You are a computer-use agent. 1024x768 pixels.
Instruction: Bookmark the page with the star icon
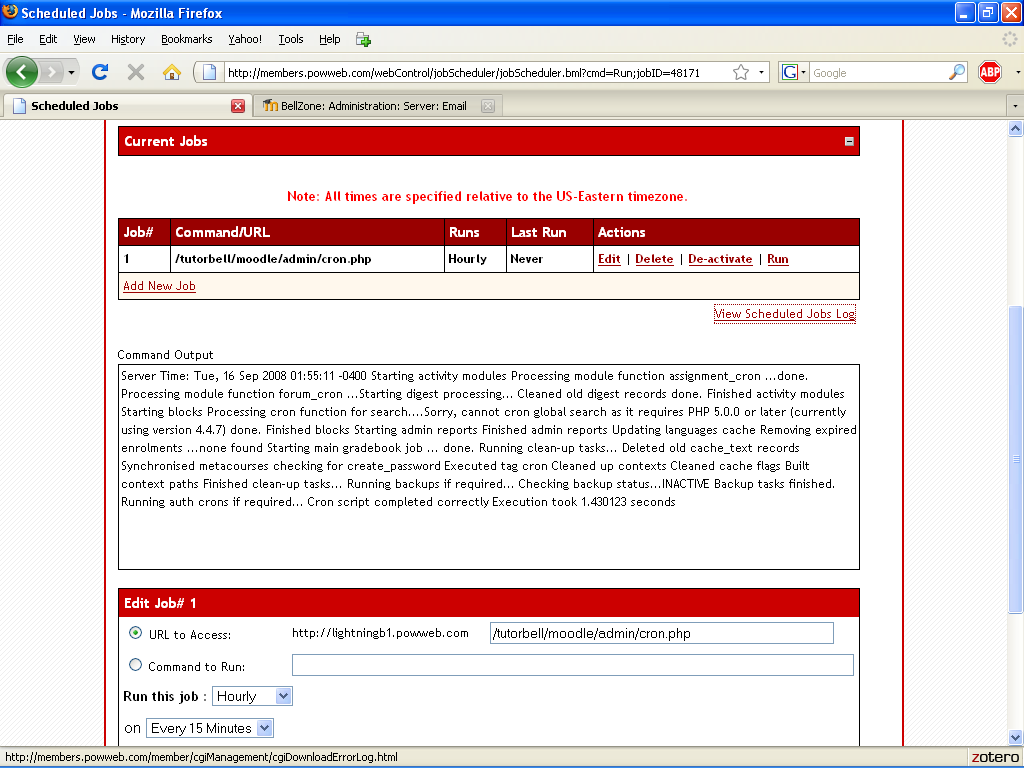pos(741,72)
